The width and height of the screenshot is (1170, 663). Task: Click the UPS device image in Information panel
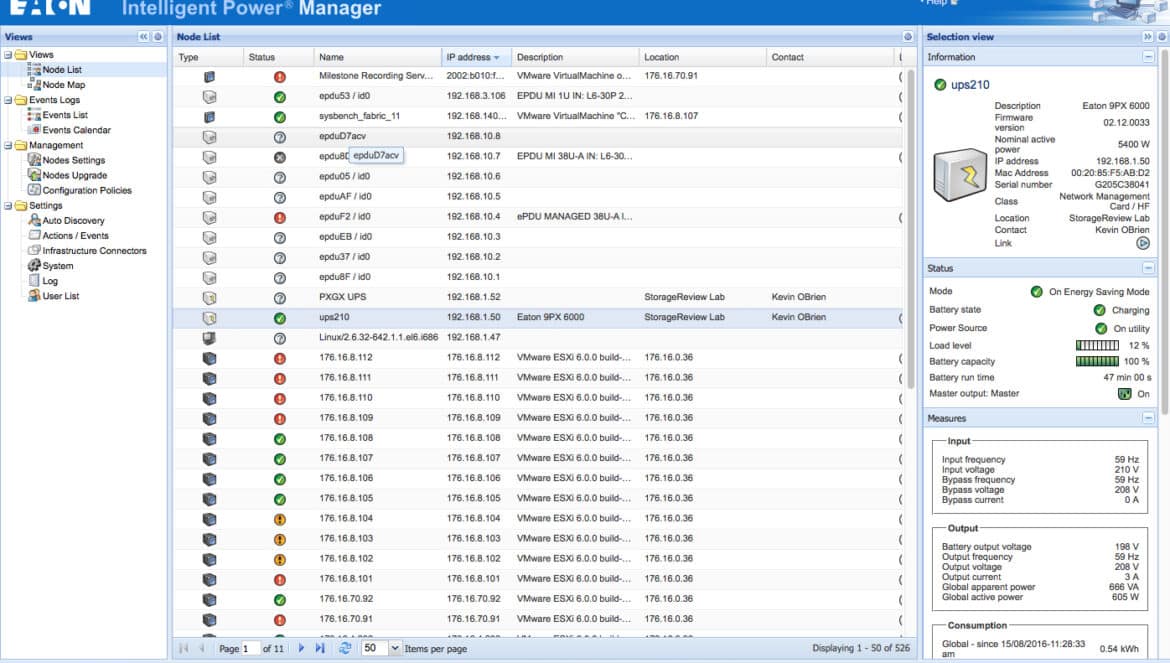click(x=960, y=175)
